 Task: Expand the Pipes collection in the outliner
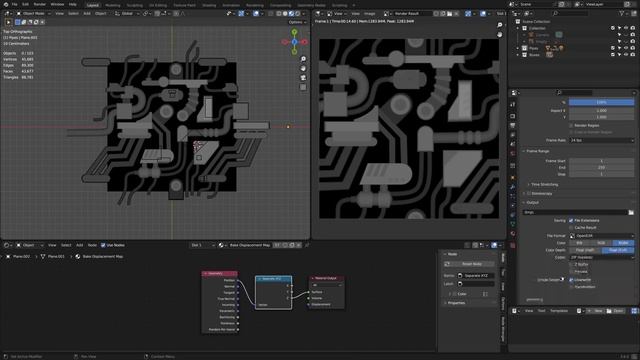point(518,48)
